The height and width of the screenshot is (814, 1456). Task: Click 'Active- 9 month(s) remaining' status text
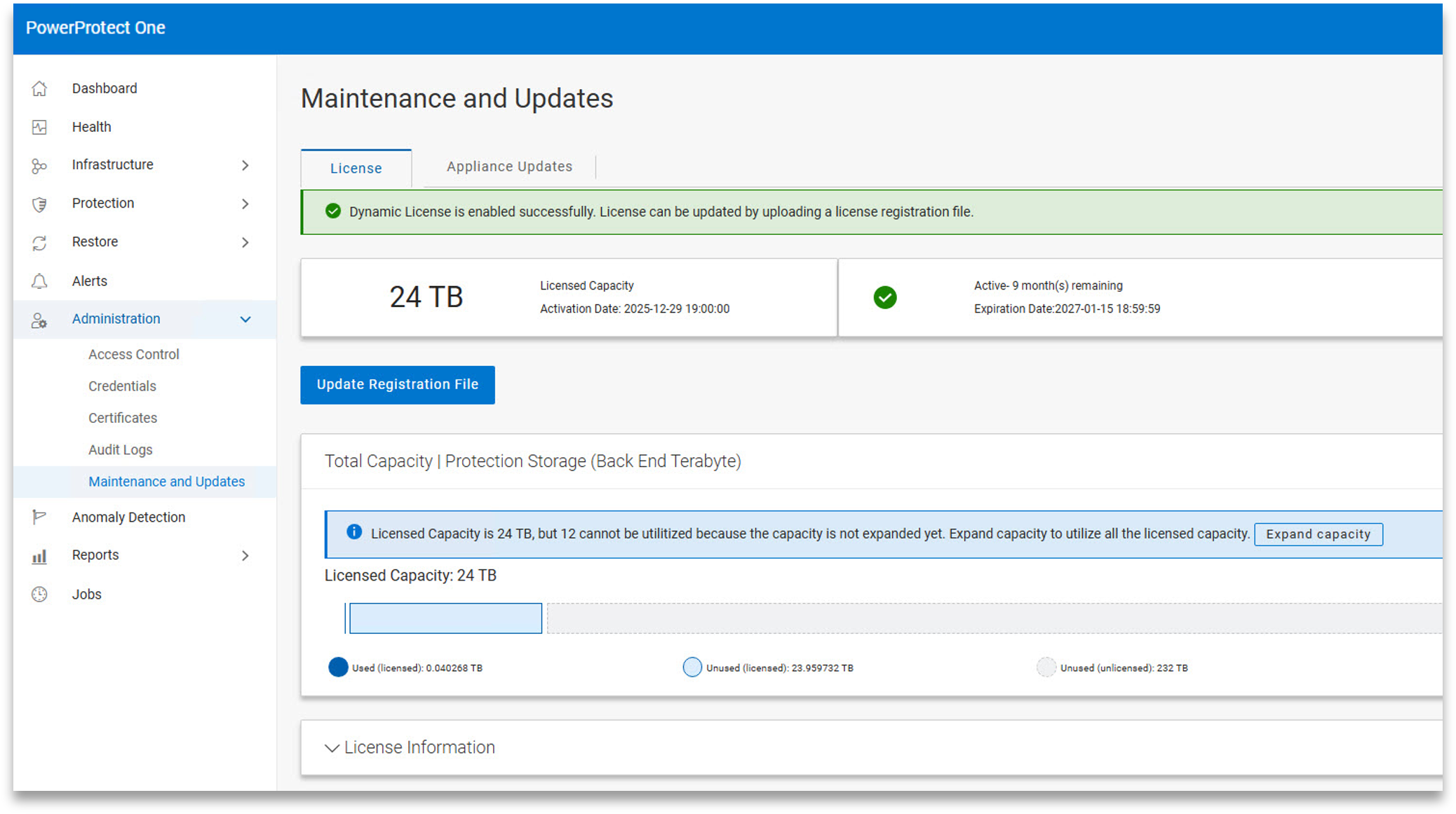(1049, 286)
